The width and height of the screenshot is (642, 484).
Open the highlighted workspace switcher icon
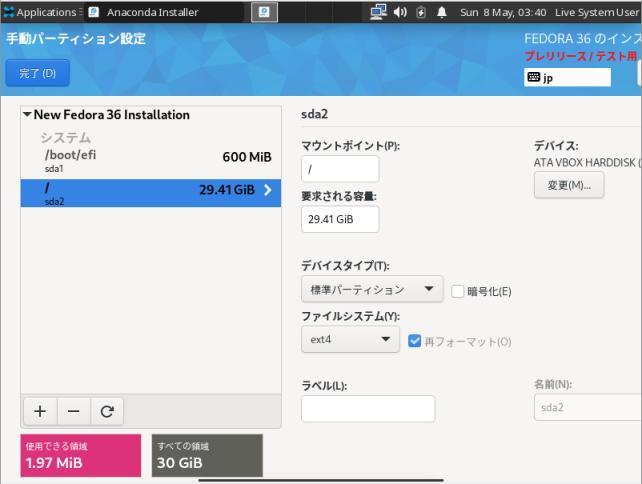click(x=264, y=12)
